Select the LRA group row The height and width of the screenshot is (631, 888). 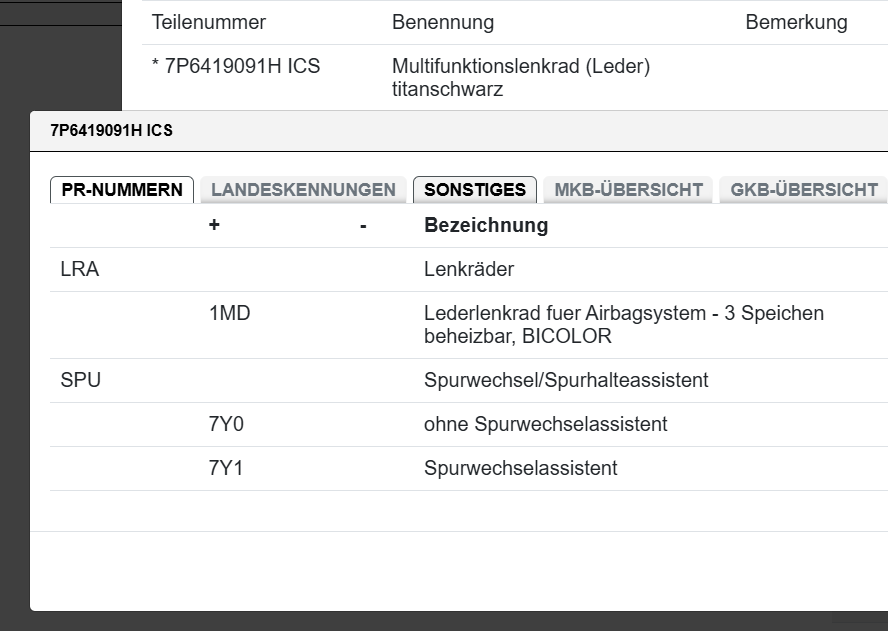coord(80,269)
